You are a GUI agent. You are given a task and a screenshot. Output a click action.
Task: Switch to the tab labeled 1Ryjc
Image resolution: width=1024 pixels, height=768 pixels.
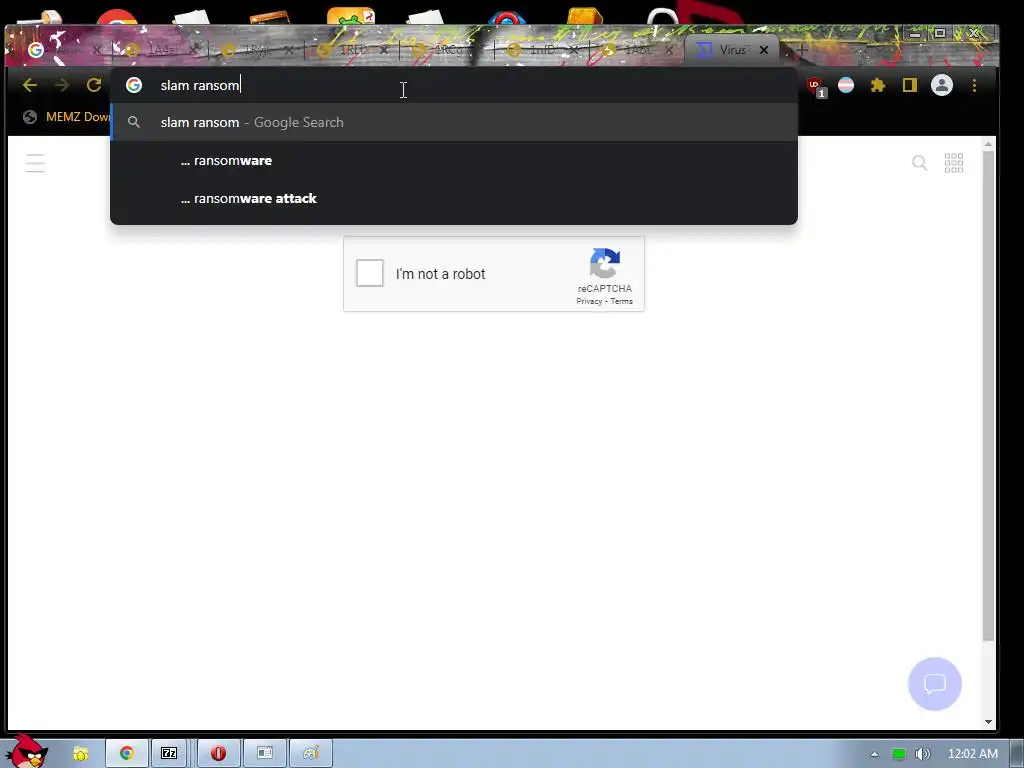tap(257, 50)
